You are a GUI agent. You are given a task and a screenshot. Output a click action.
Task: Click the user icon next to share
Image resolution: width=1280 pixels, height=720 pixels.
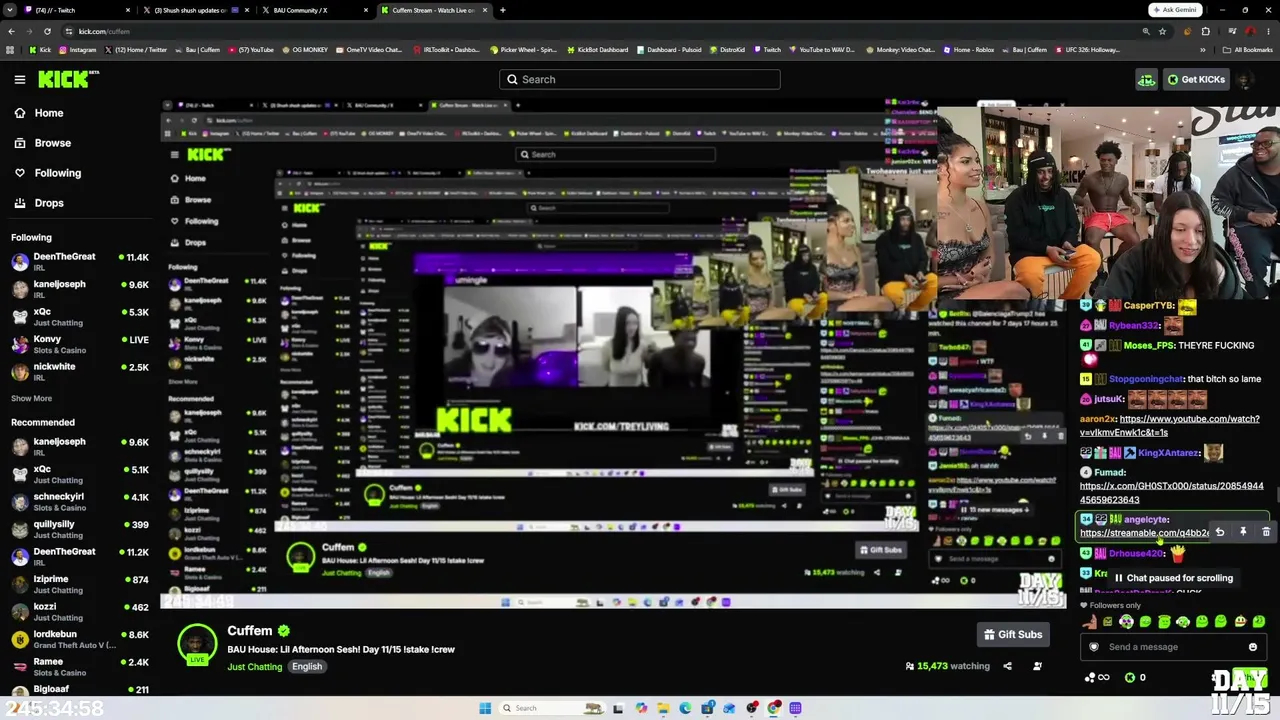pos(1037,666)
